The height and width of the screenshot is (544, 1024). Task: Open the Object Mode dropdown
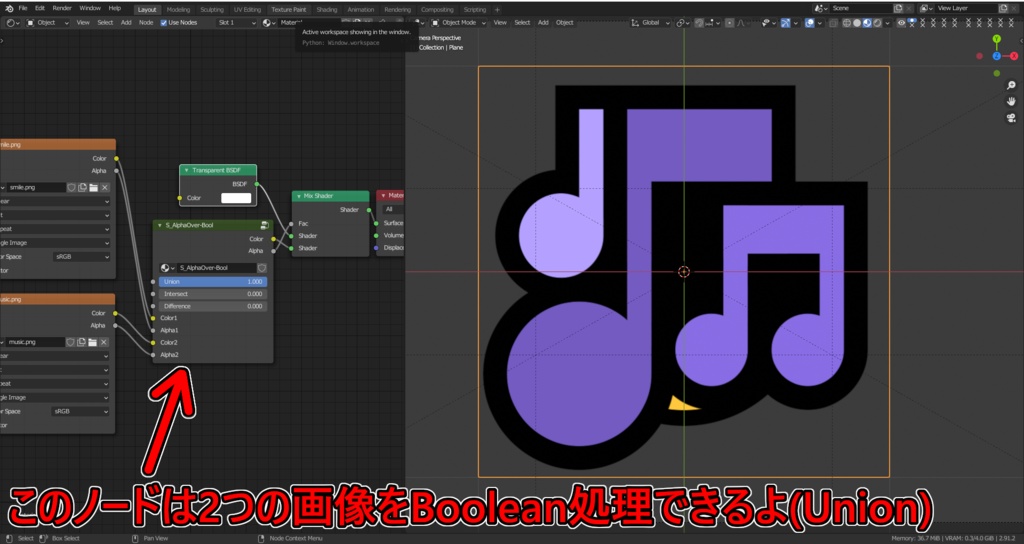459,22
